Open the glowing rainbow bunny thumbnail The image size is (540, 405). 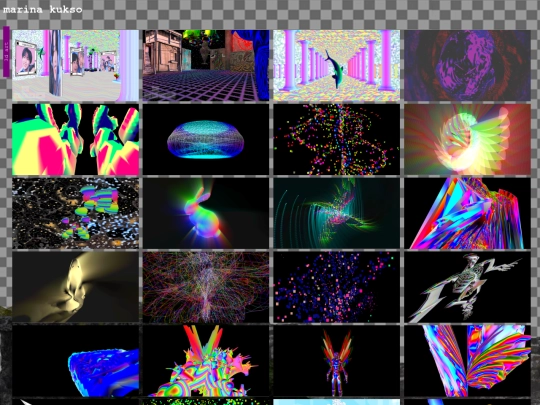pyautogui.click(x=206, y=213)
